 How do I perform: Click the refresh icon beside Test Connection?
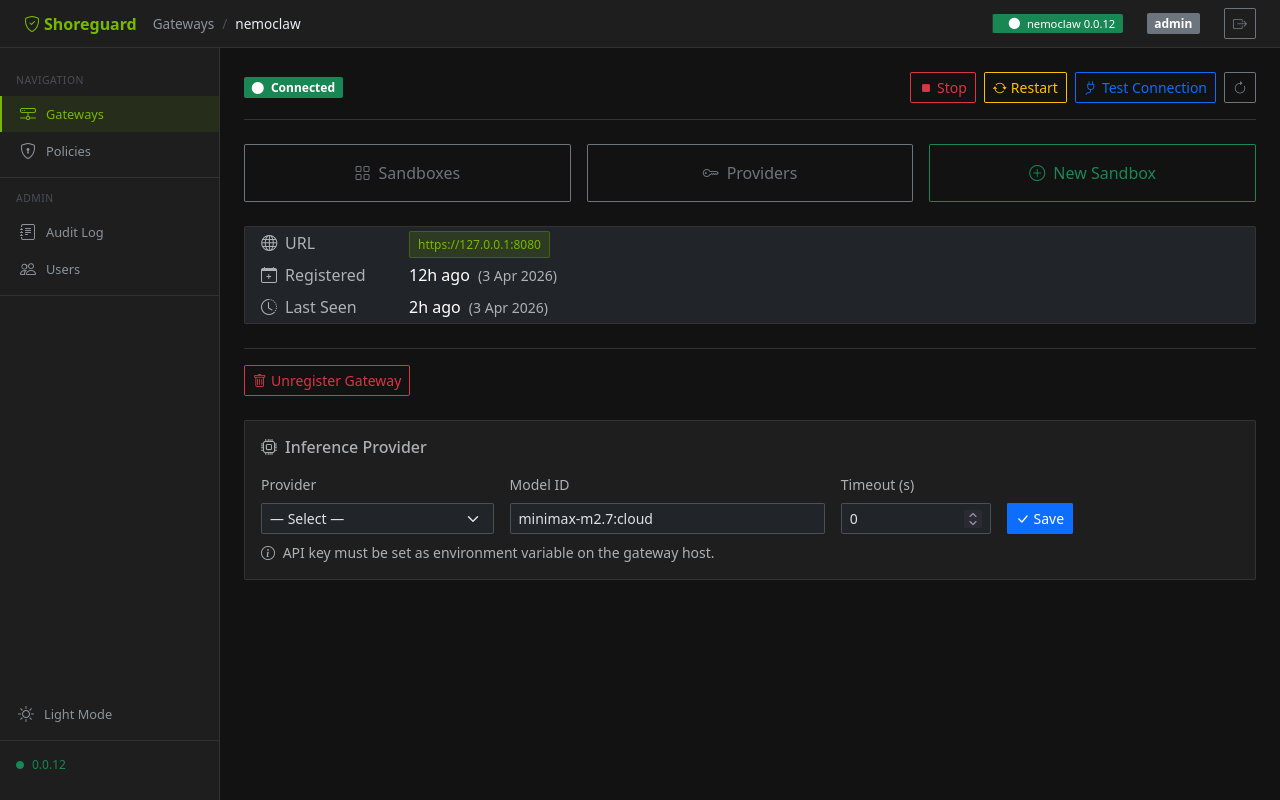tap(1240, 88)
